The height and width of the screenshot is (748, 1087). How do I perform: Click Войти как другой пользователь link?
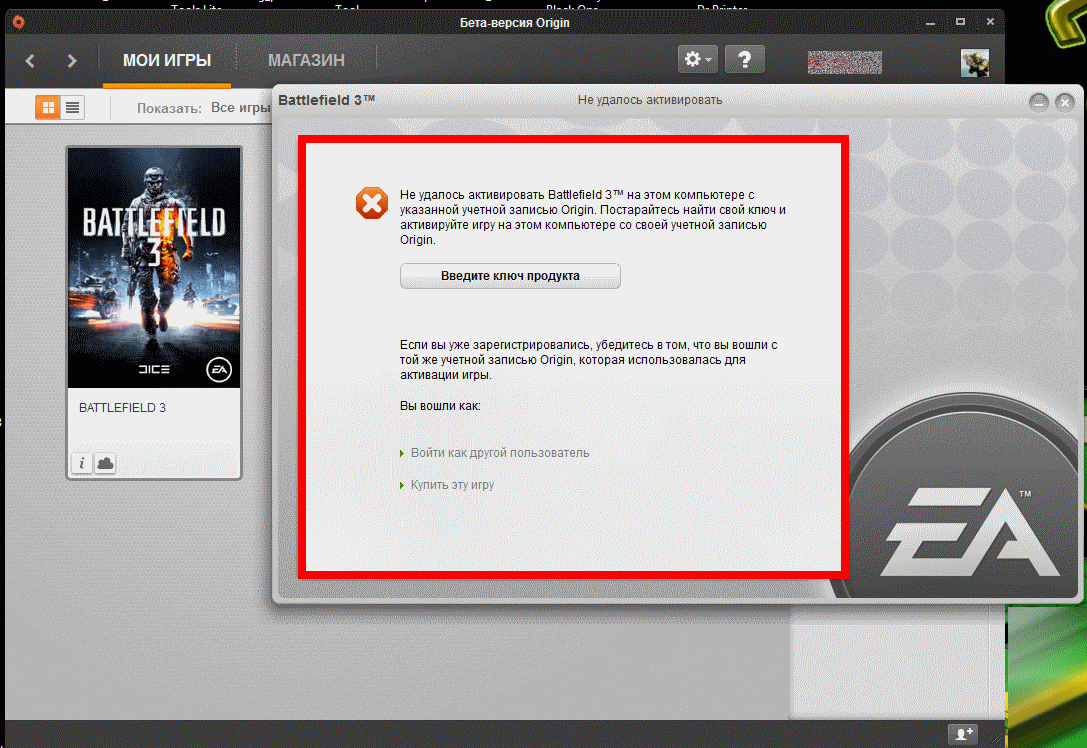coord(500,453)
